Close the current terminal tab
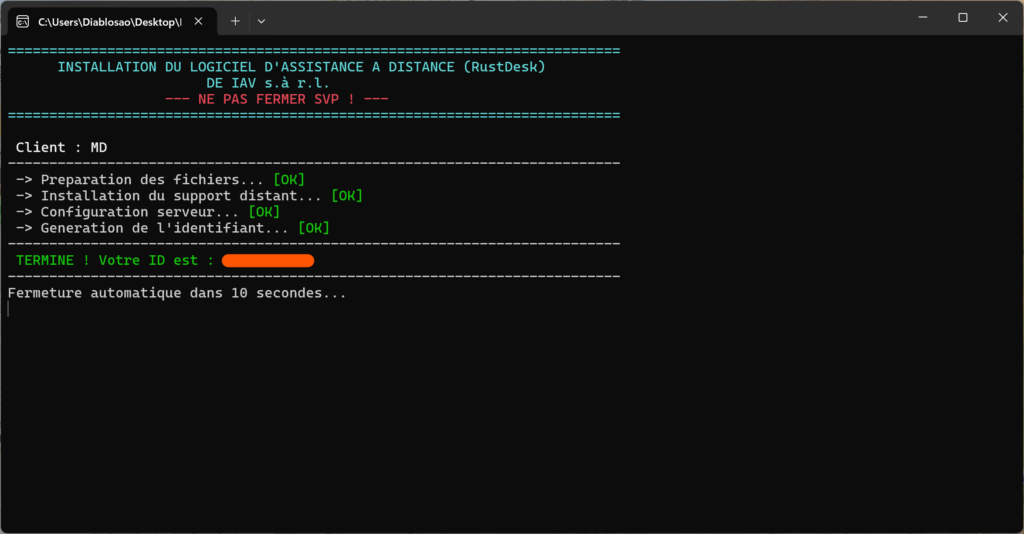 (x=200, y=20)
